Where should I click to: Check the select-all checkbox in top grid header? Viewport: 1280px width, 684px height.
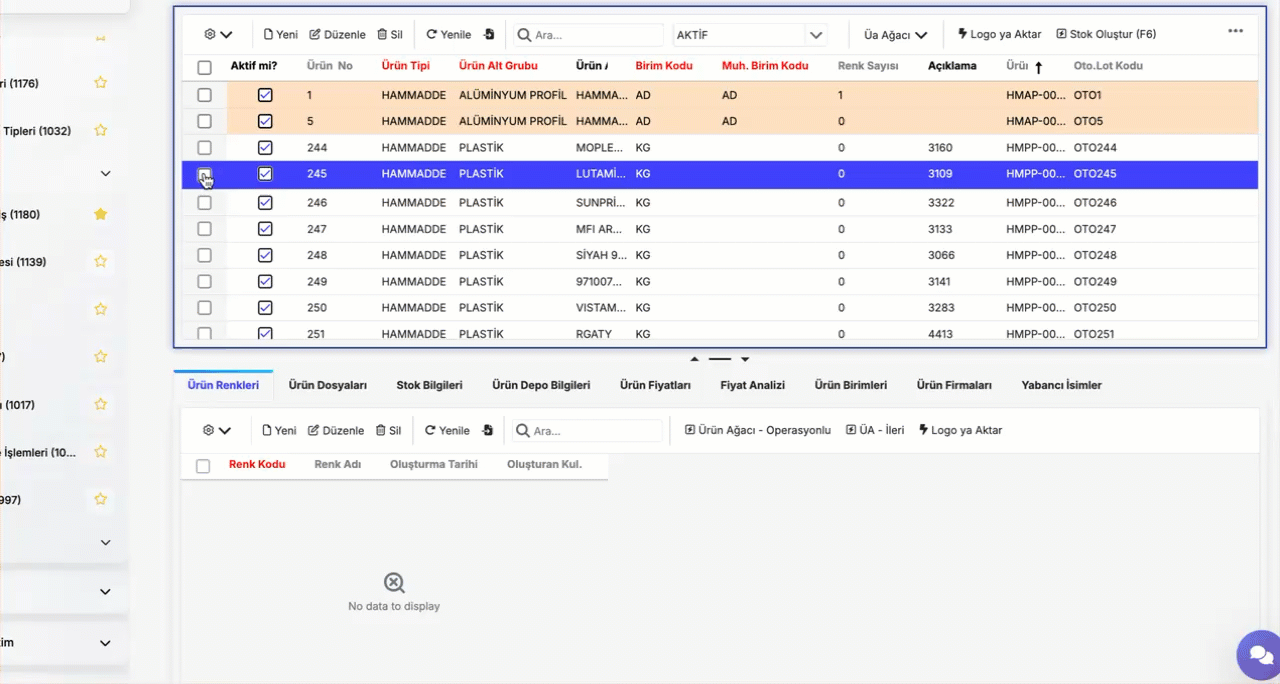[x=204, y=67]
